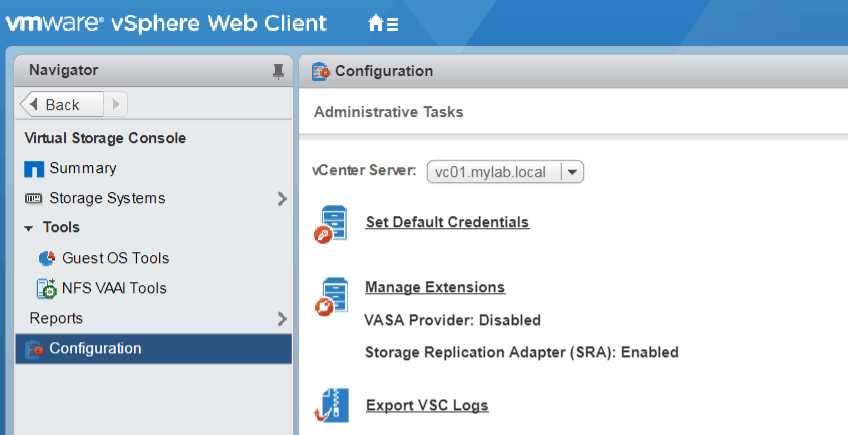Open the Manage Extensions link

(435, 288)
